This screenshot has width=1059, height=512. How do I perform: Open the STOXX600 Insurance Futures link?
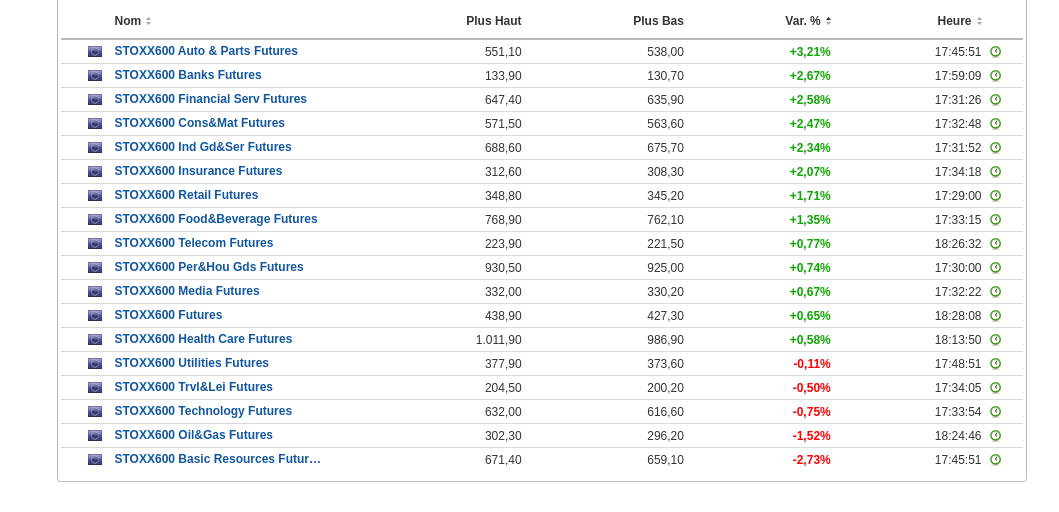198,171
